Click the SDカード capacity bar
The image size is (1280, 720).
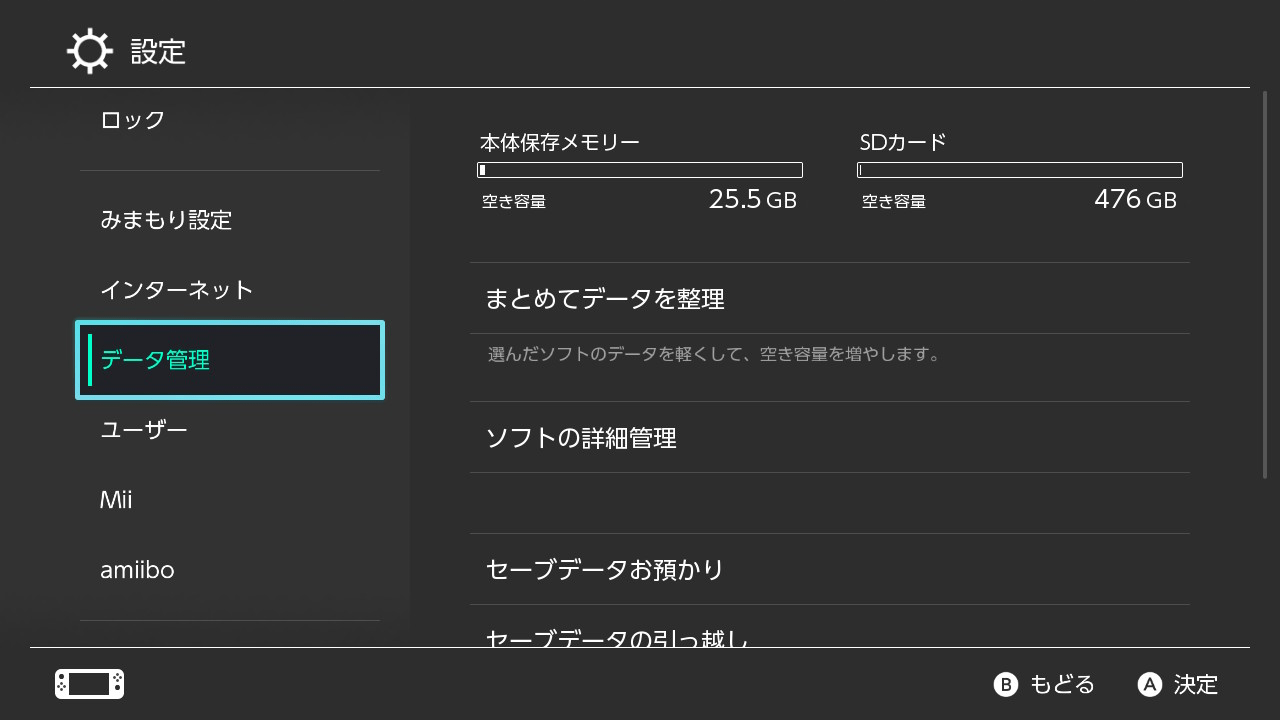(x=1020, y=170)
